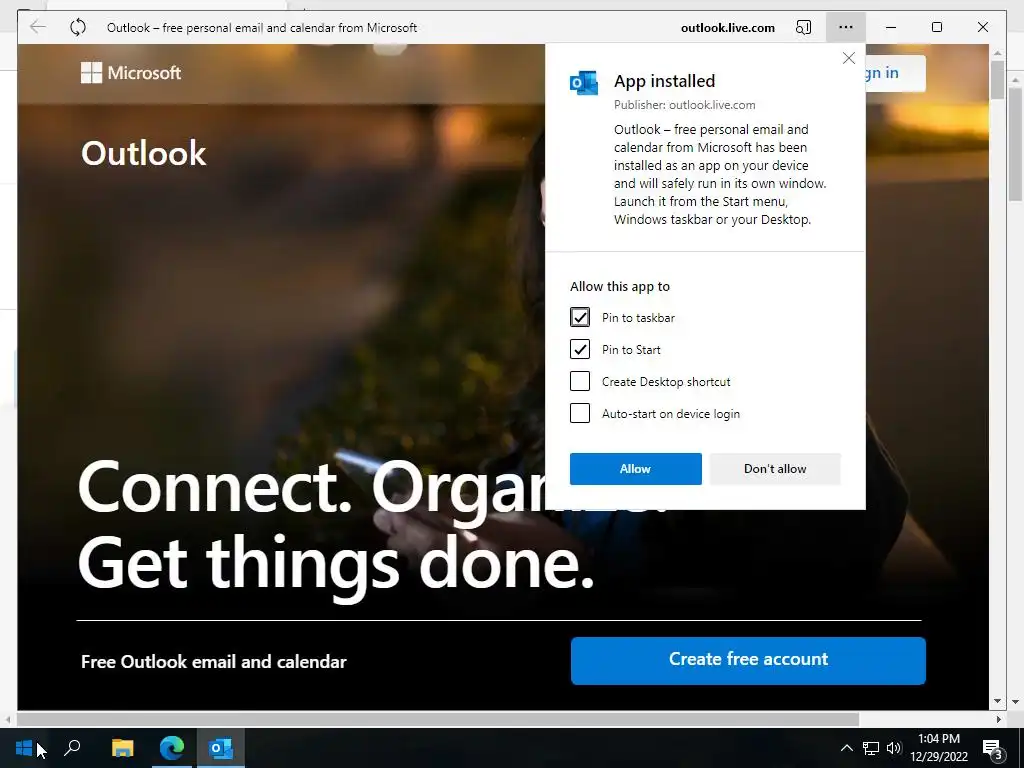Toggle the Pin to taskbar checkbox
This screenshot has width=1024, height=768.
pyautogui.click(x=580, y=317)
